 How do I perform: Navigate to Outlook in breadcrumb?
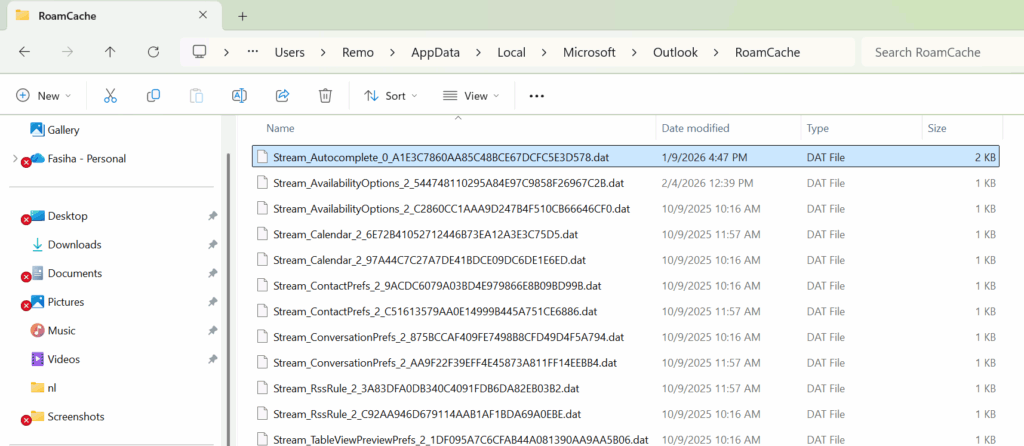click(x=675, y=53)
